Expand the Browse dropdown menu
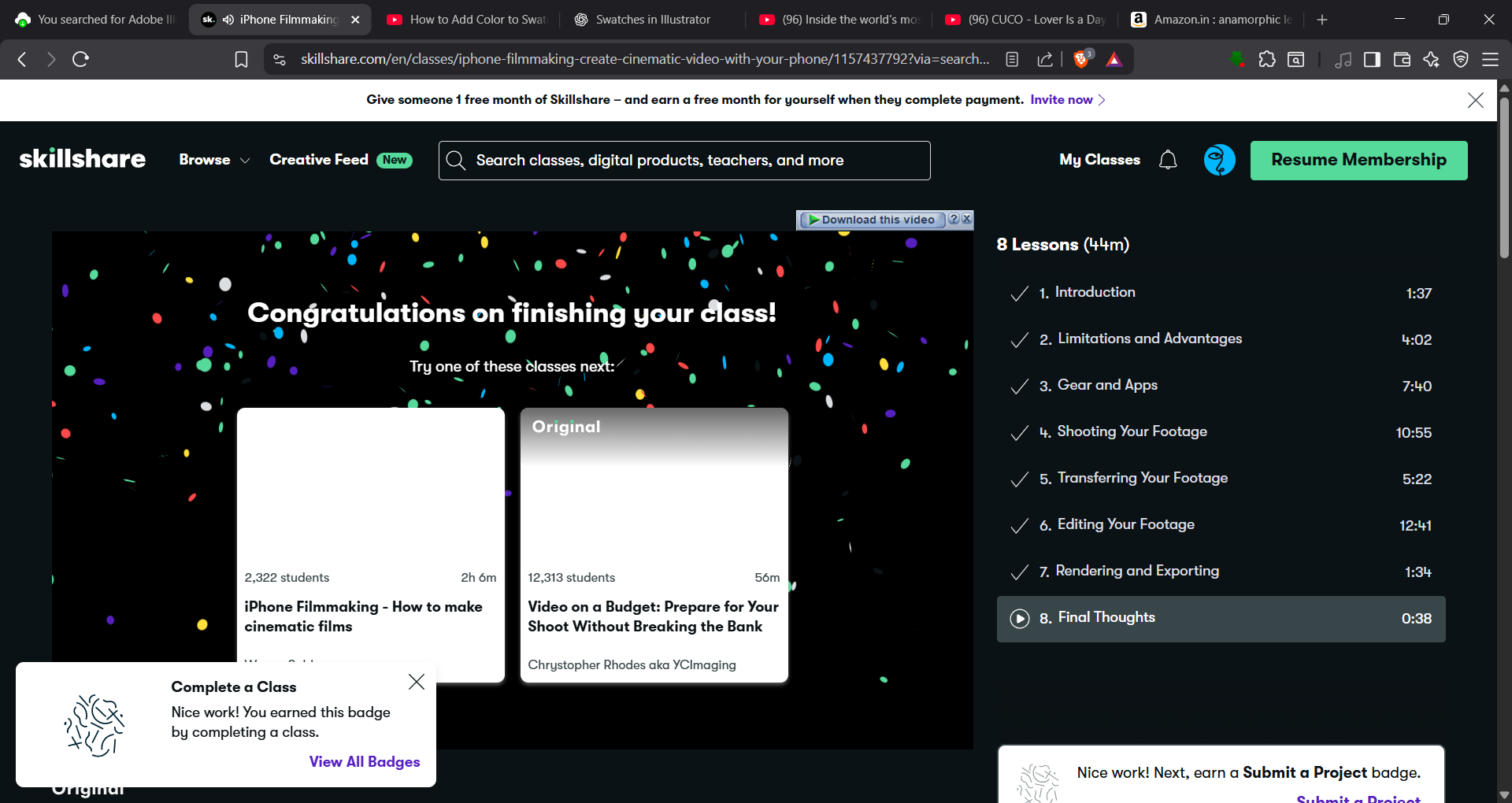Screen dimensions: 1512x803 coord(214,160)
